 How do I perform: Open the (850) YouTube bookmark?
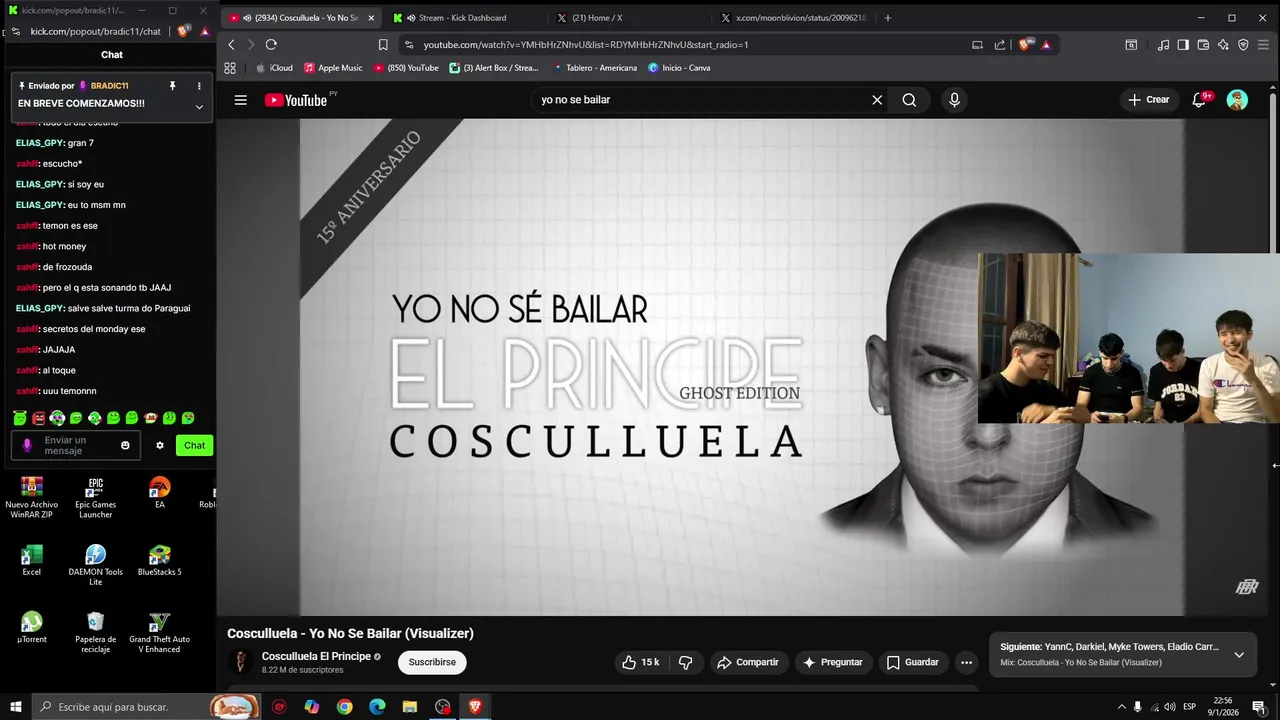(x=406, y=68)
